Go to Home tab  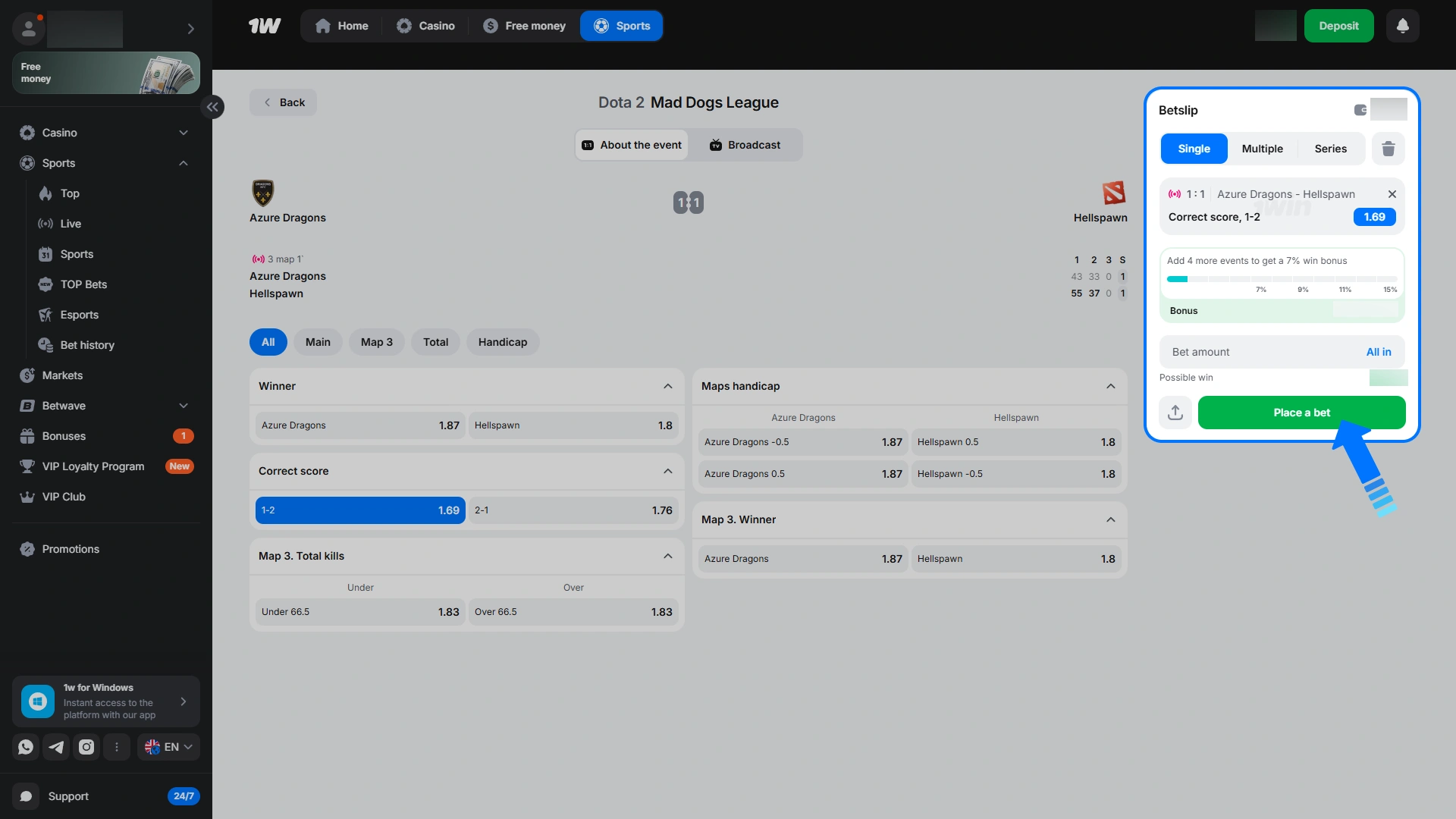[342, 26]
